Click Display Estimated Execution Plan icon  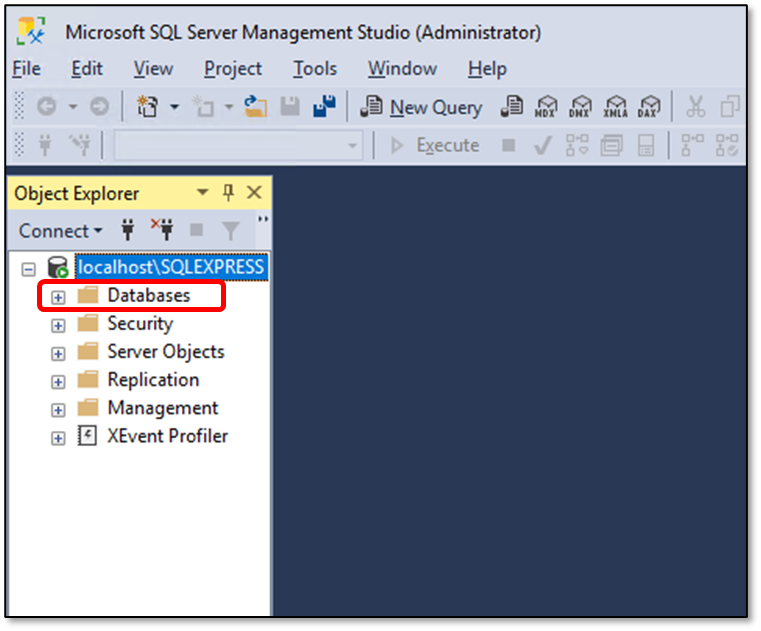(x=577, y=145)
